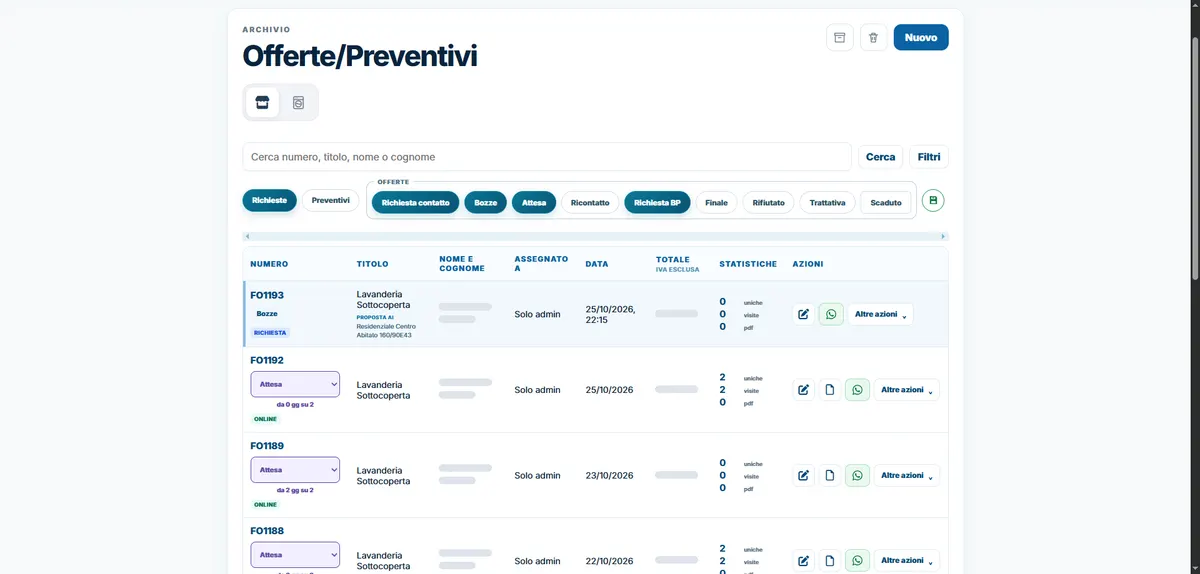Screen dimensions: 1200x574
Task: Expand Altre azioni for offer FO1193
Action: [881, 314]
